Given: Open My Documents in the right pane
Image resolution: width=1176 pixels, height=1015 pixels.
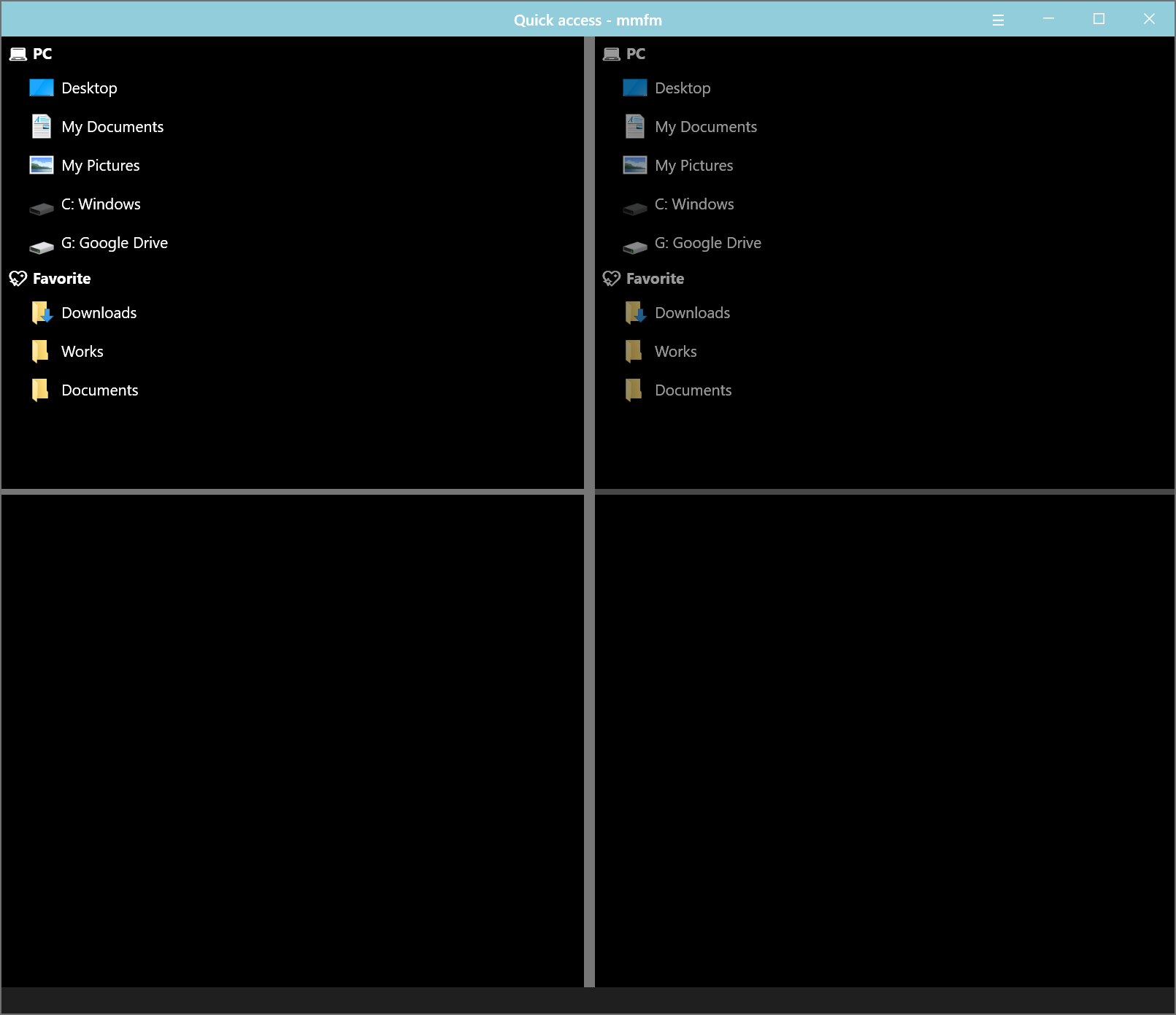Looking at the screenshot, I should click(705, 127).
